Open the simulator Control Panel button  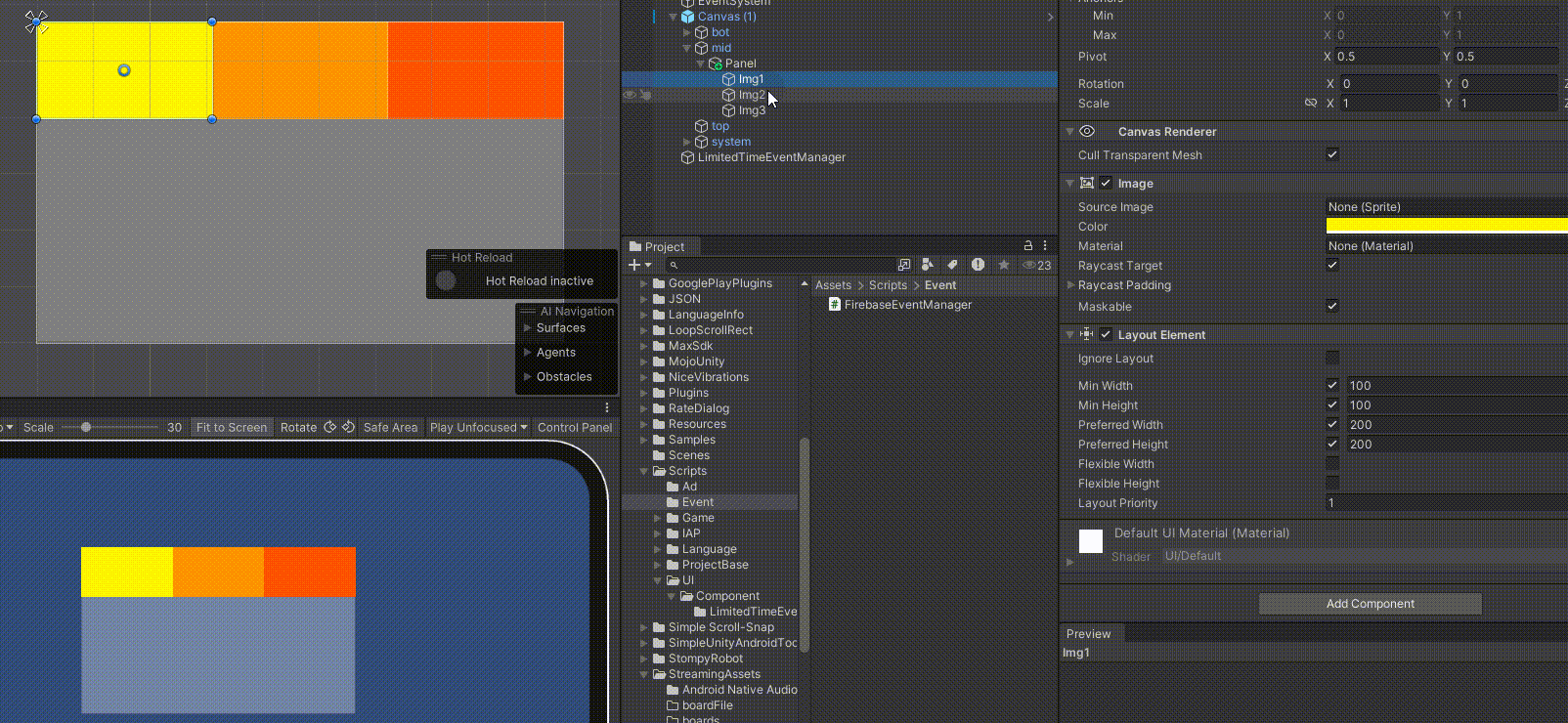[x=575, y=427]
